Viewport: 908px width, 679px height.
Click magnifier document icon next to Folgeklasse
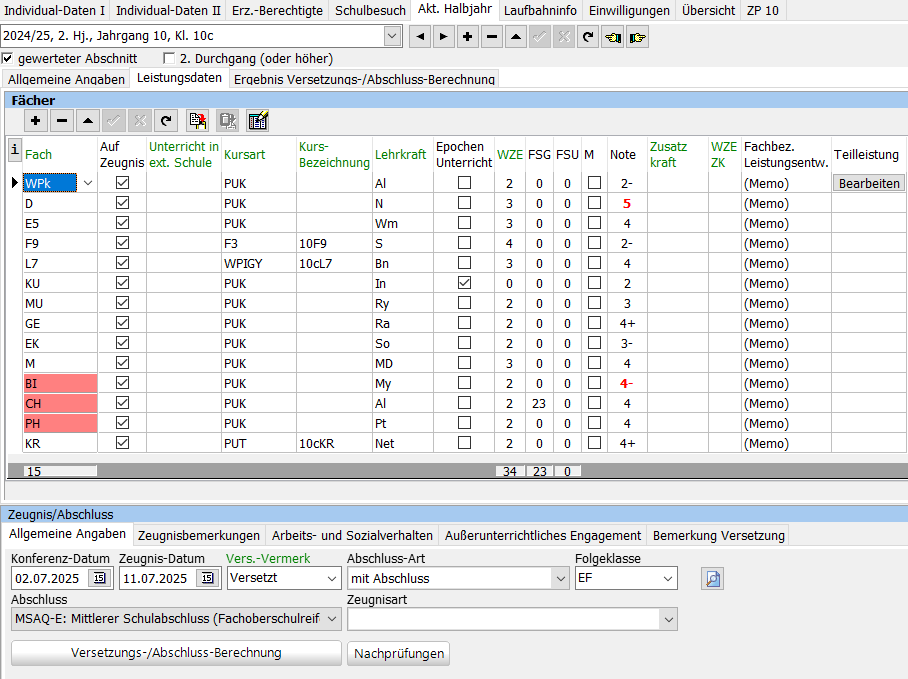(712, 578)
